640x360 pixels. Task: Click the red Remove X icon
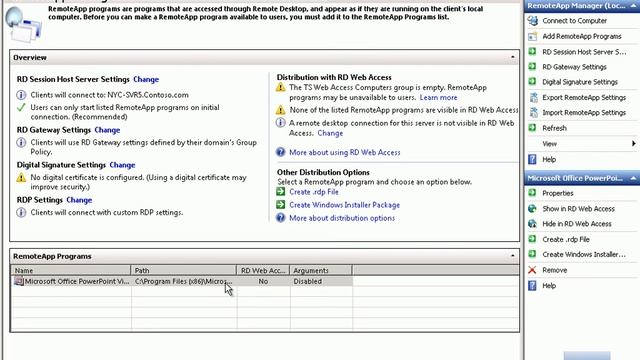(x=532, y=270)
